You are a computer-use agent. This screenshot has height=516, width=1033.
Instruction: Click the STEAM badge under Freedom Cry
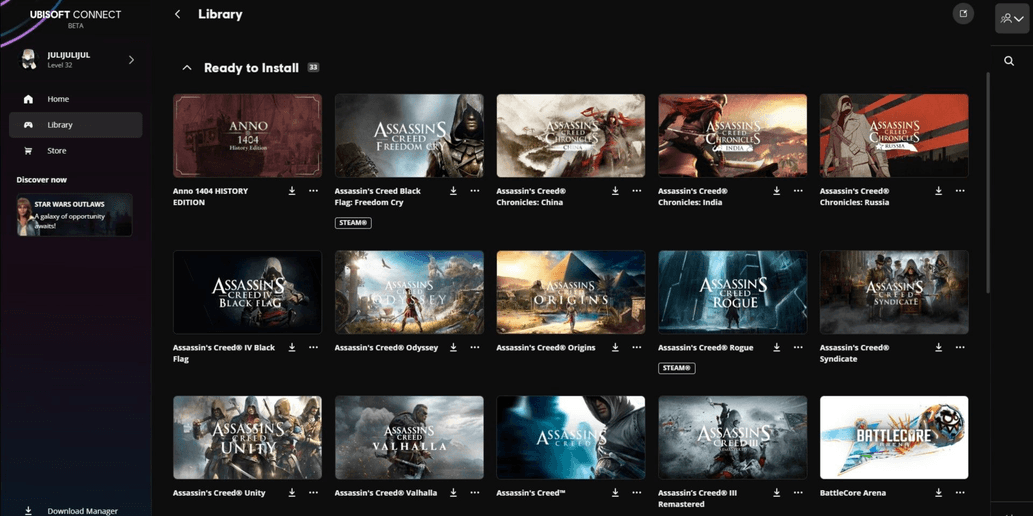353,223
